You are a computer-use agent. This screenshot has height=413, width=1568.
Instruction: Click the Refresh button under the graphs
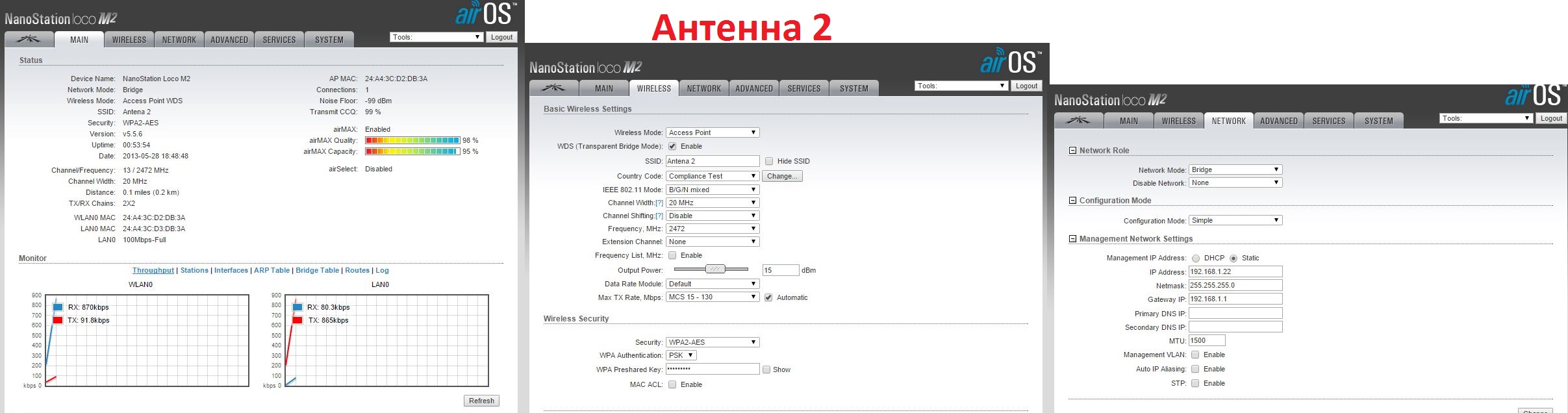tap(481, 401)
